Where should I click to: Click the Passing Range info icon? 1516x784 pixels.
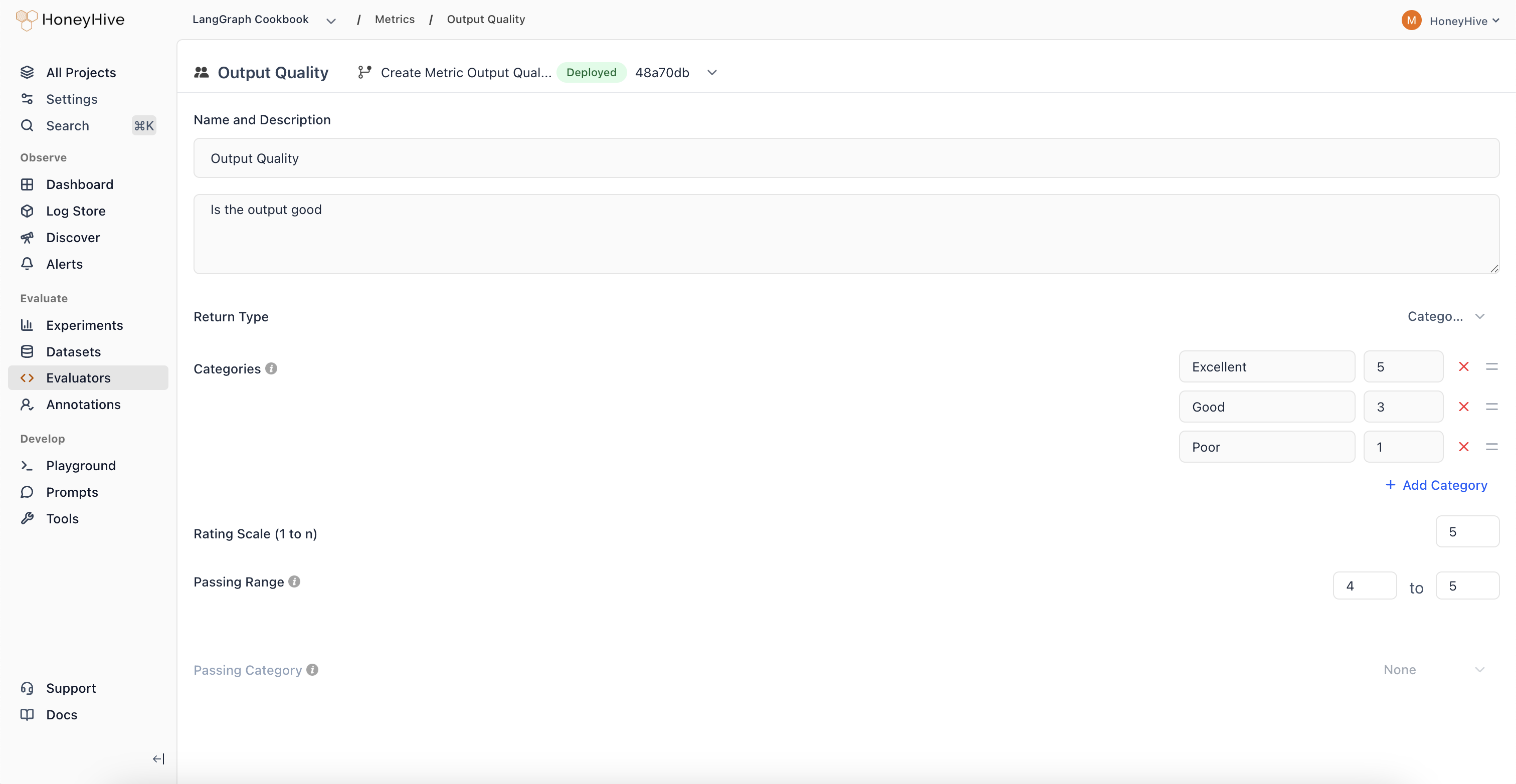point(294,581)
